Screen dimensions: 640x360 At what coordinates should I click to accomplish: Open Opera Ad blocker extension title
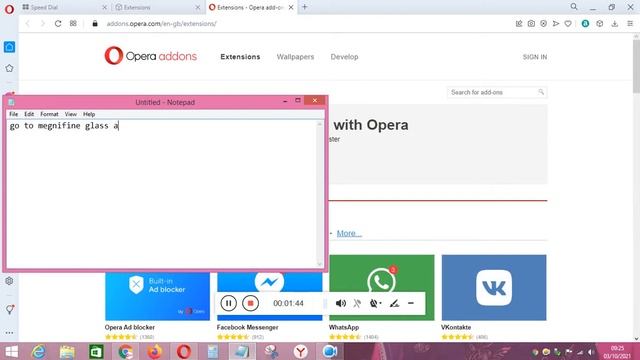coord(130,327)
